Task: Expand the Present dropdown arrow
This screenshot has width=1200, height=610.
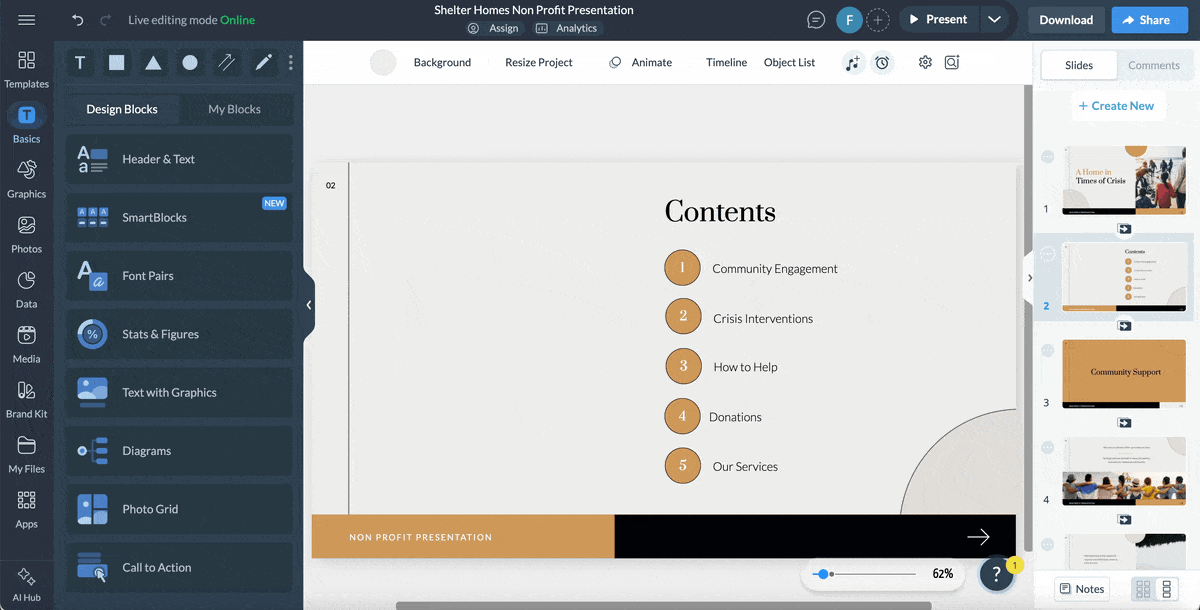Action: (993, 20)
